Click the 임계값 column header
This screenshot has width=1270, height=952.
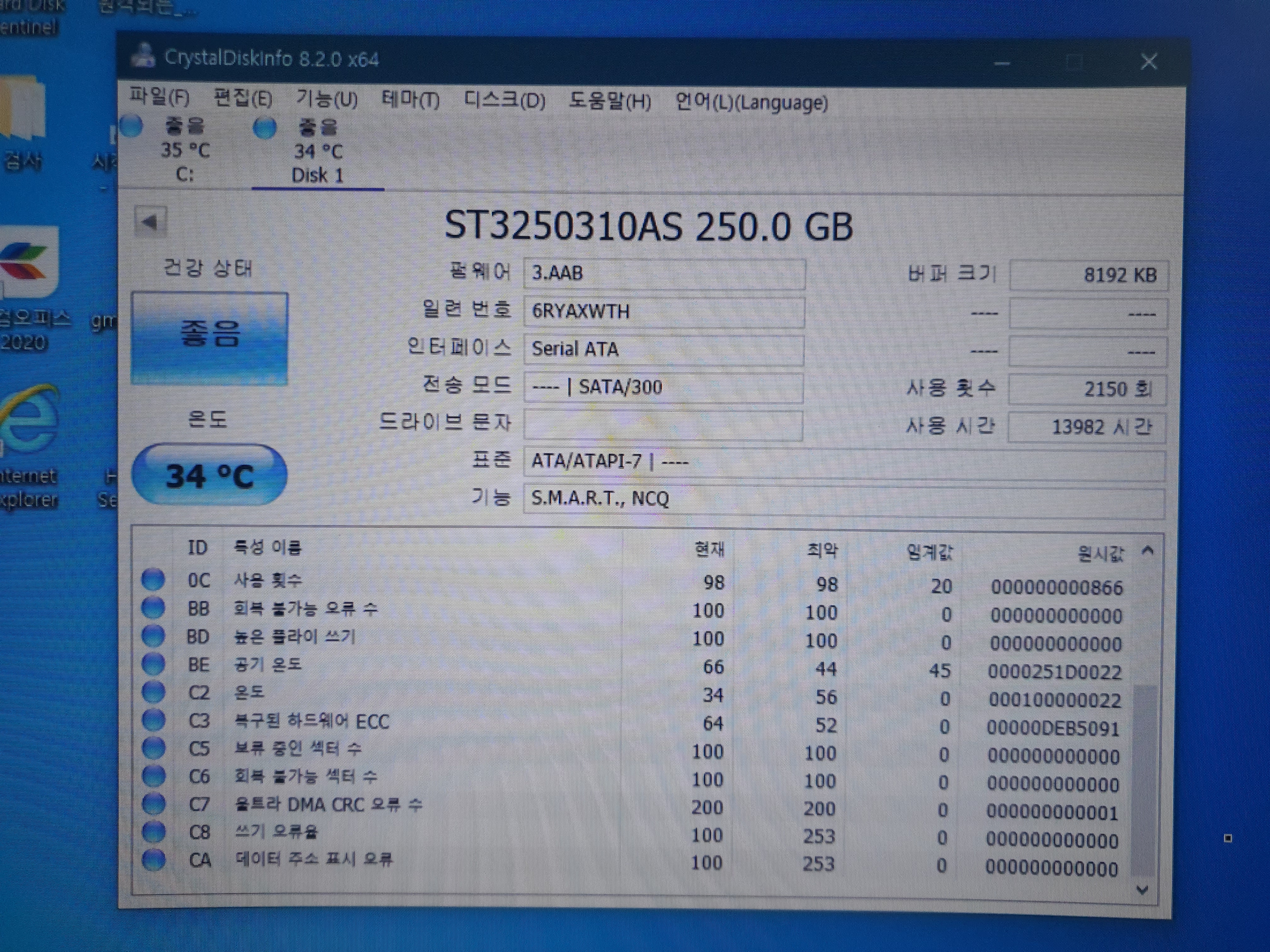930,552
